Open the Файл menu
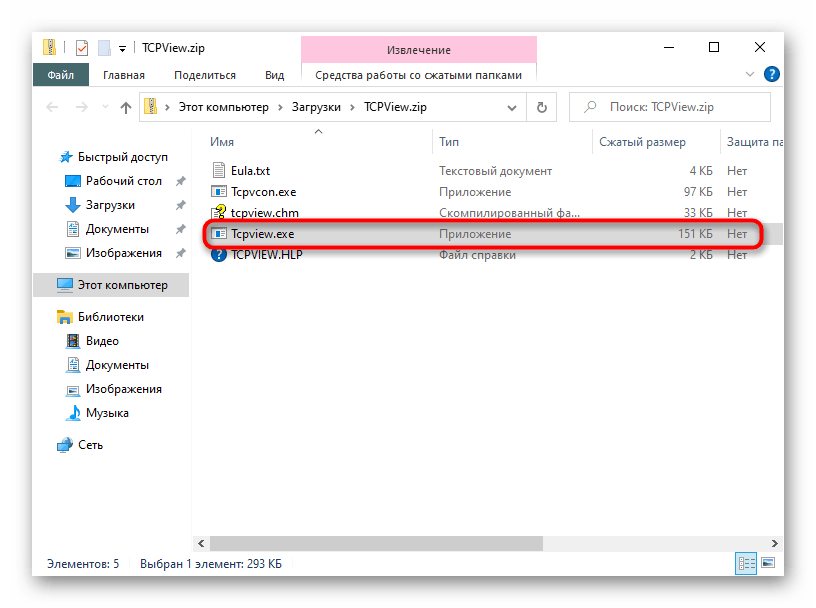Image resolution: width=816 pixels, height=608 pixels. [x=61, y=75]
